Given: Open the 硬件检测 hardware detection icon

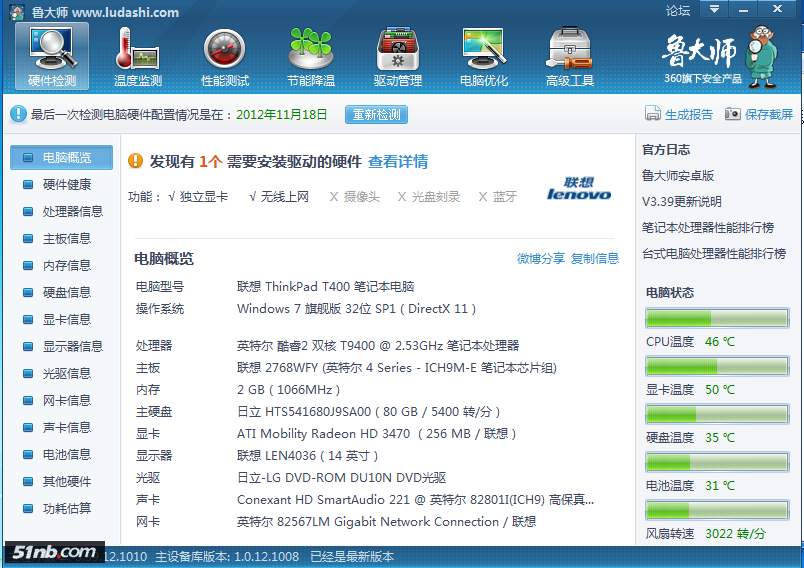Looking at the screenshot, I should click(52, 49).
